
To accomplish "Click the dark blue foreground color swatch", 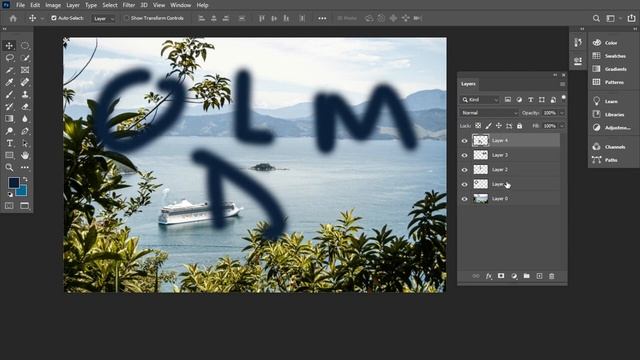I will point(13,182).
